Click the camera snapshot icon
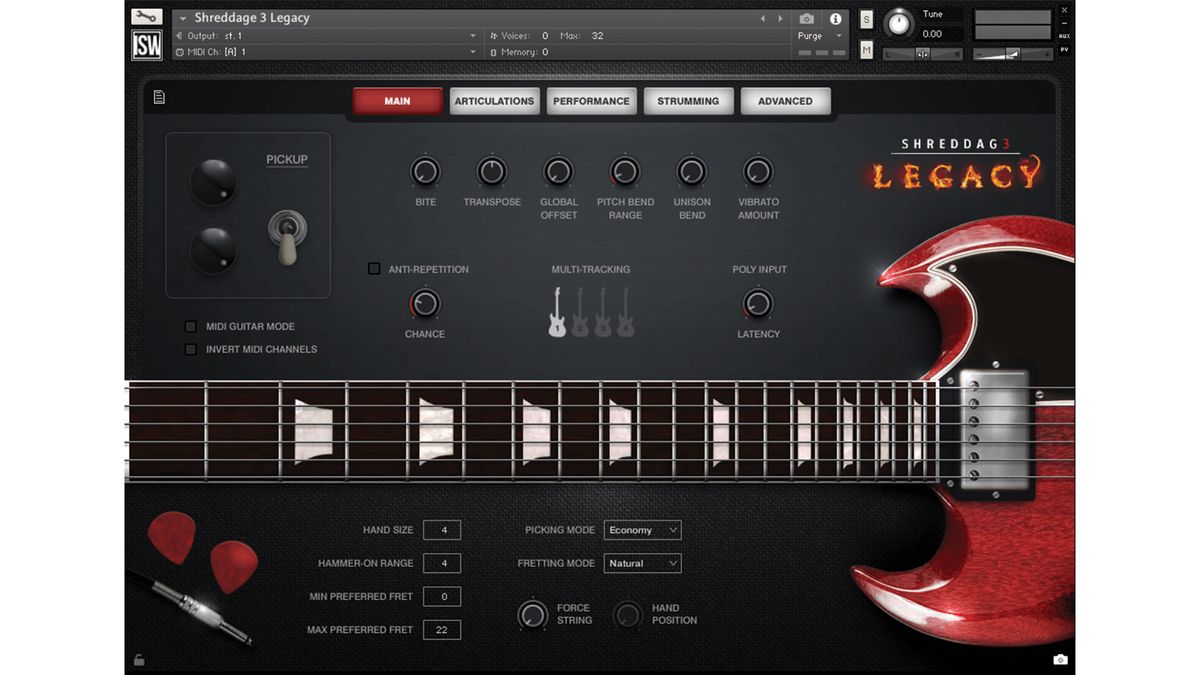The height and width of the screenshot is (675, 1200). pos(807,17)
